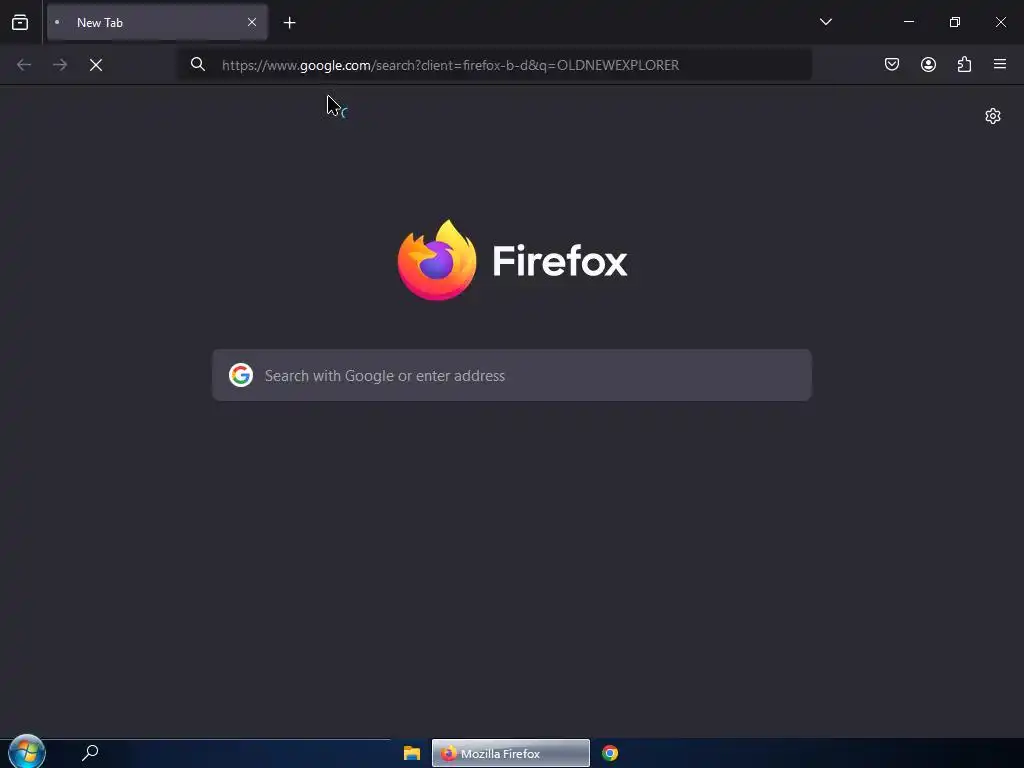Click the search magnifier in address bar
This screenshot has height=768, width=1024.
pos(198,64)
